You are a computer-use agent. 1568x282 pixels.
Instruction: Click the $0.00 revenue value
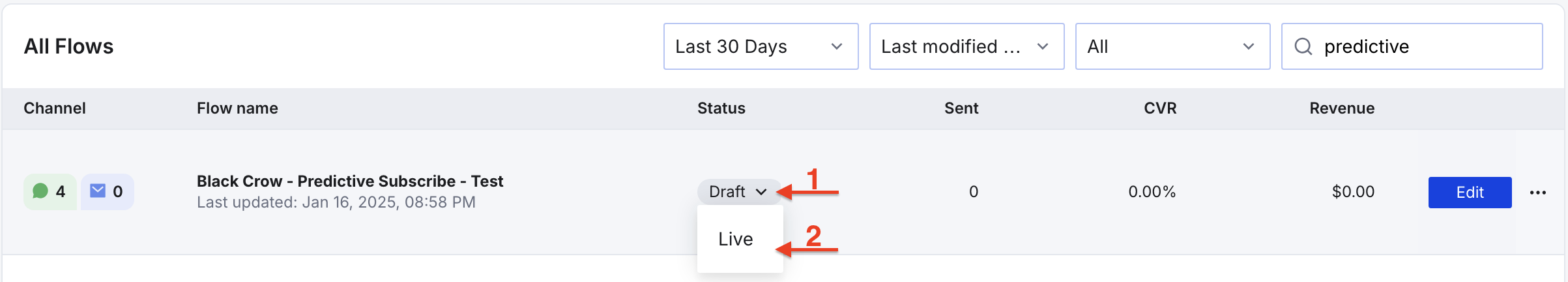click(1353, 192)
